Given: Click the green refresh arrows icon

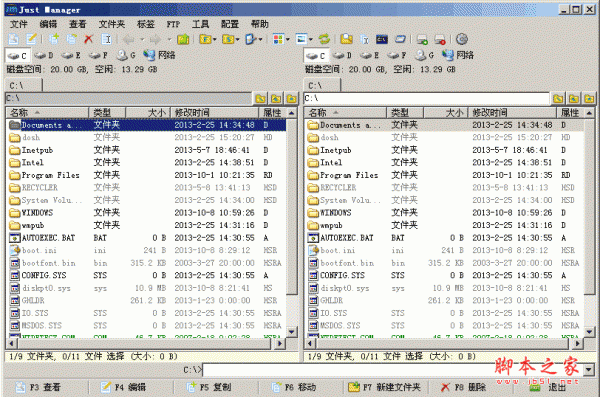Looking at the screenshot, I should [324, 39].
